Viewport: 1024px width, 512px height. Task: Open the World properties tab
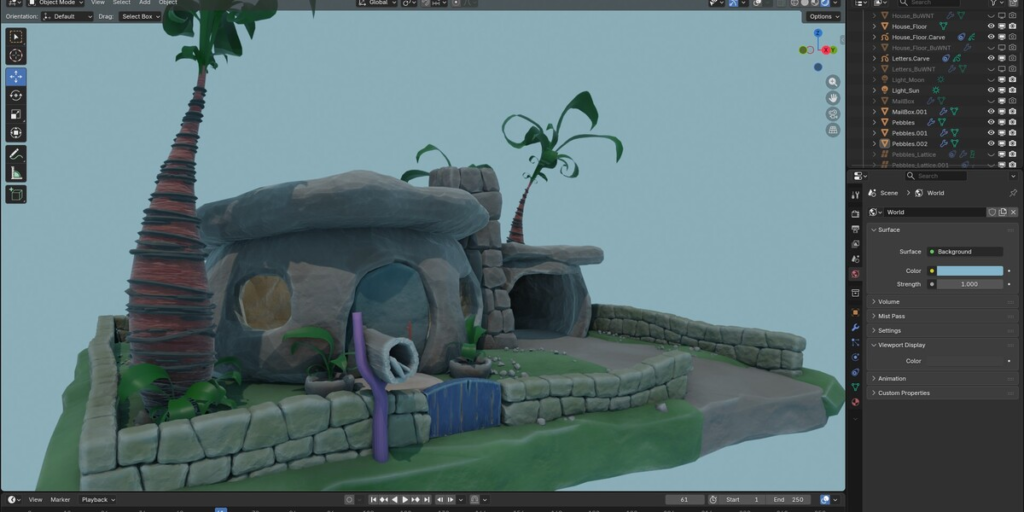coord(855,274)
